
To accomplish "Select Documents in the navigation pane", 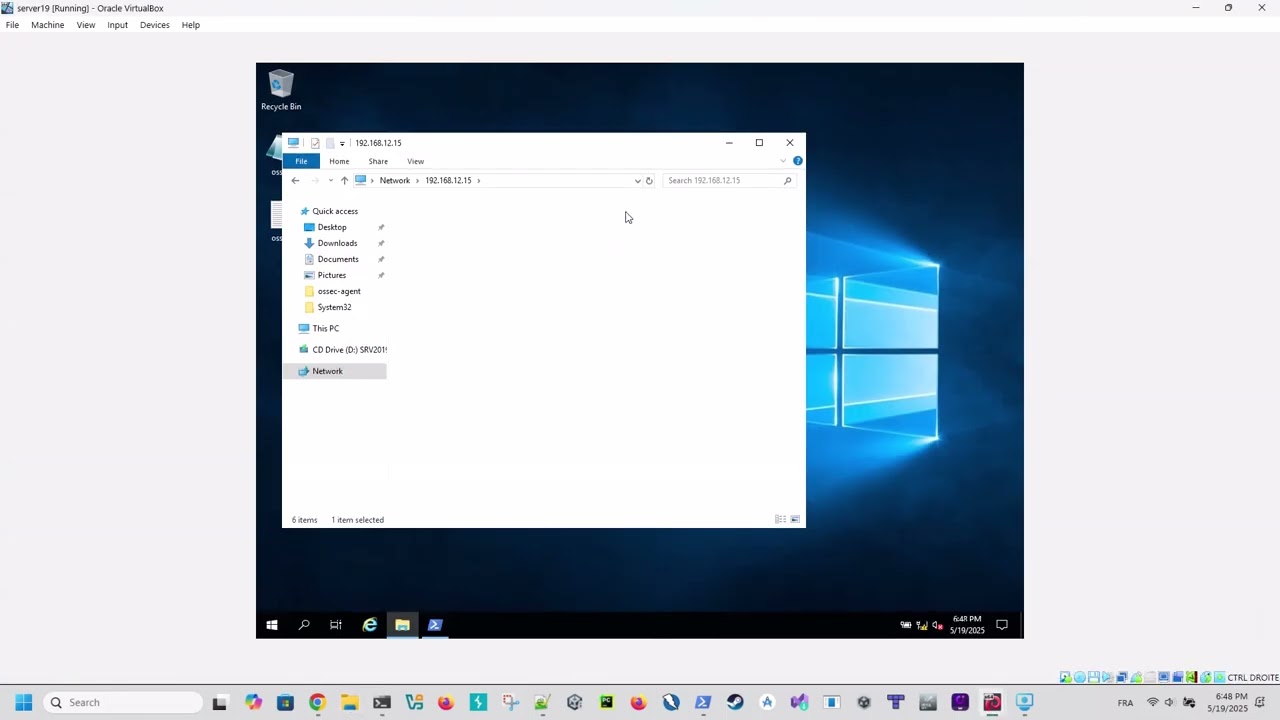I will [338, 259].
